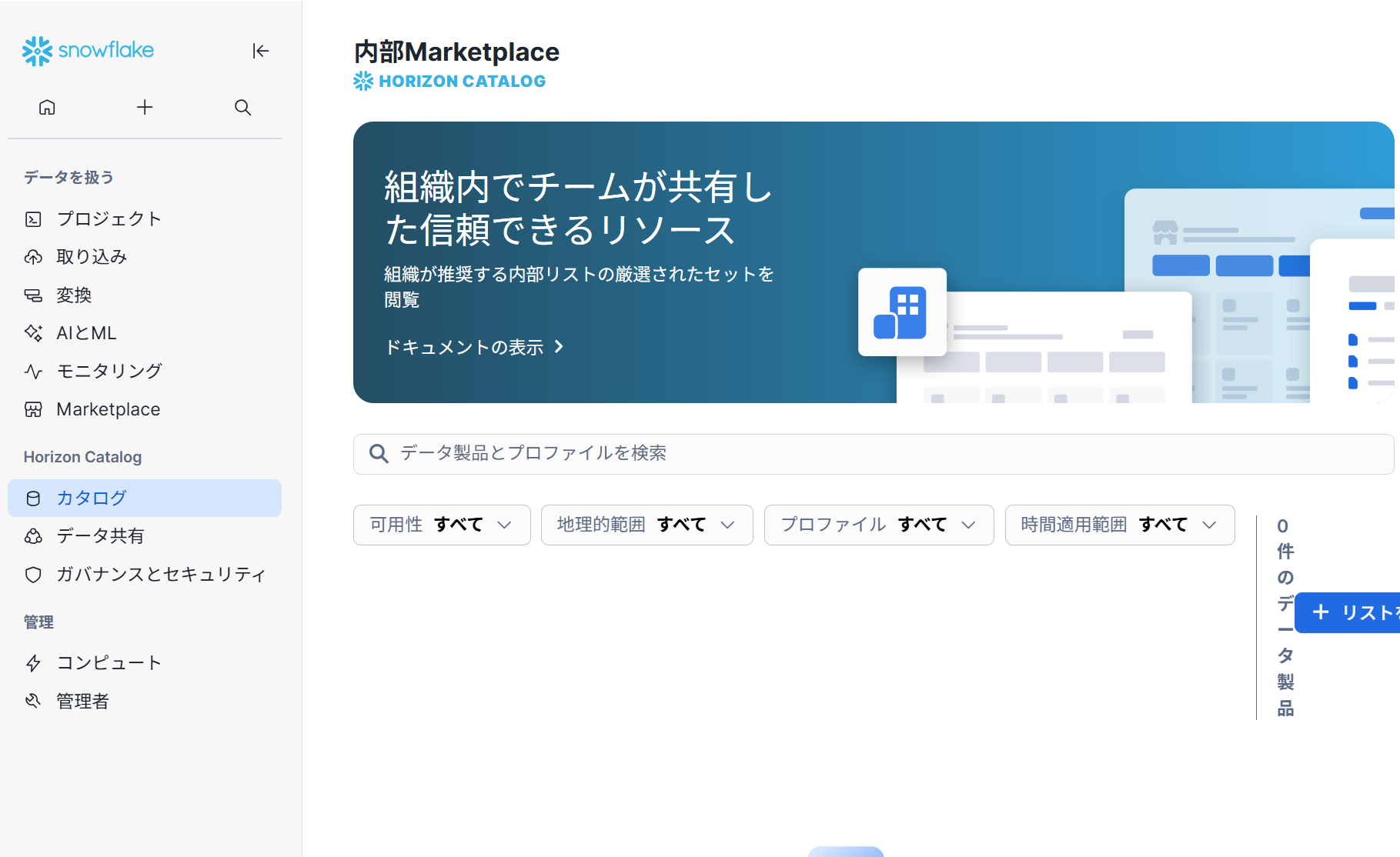This screenshot has height=857, width=1400.
Task: Open 変換 menu item
Action: pyautogui.click(x=145, y=295)
